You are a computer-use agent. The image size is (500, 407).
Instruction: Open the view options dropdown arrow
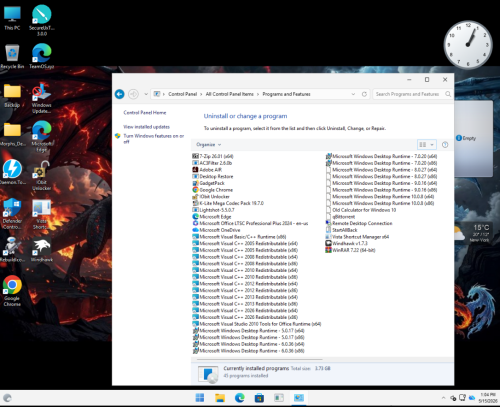coord(432,145)
